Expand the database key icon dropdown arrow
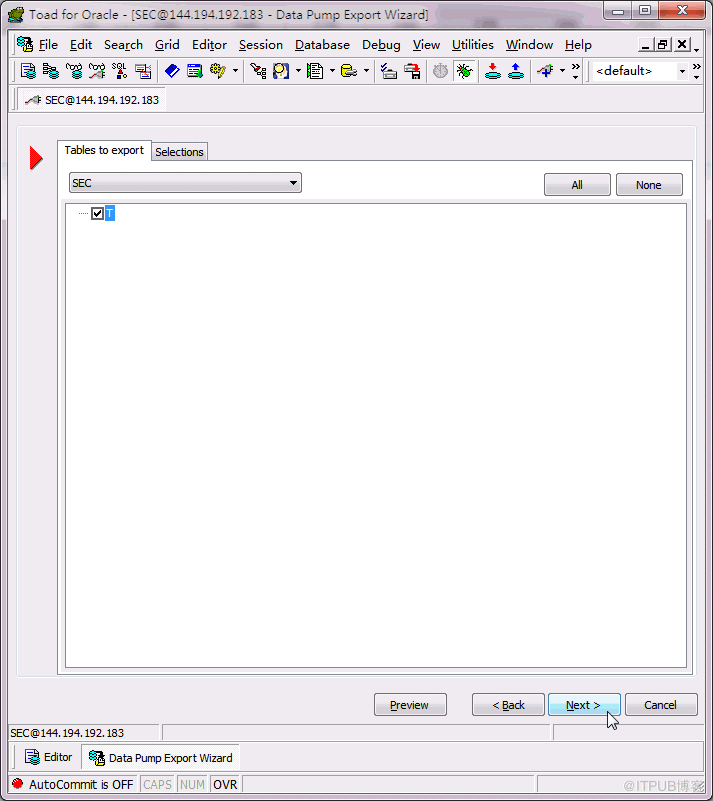This screenshot has height=801, width=713. [x=366, y=71]
